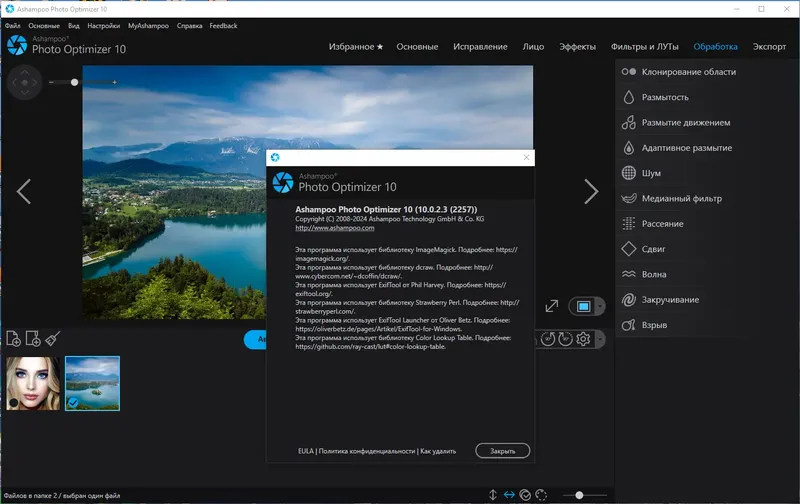Screen dimensions: 800x504
Task: Go to the previous image arrow
Action: (23, 192)
